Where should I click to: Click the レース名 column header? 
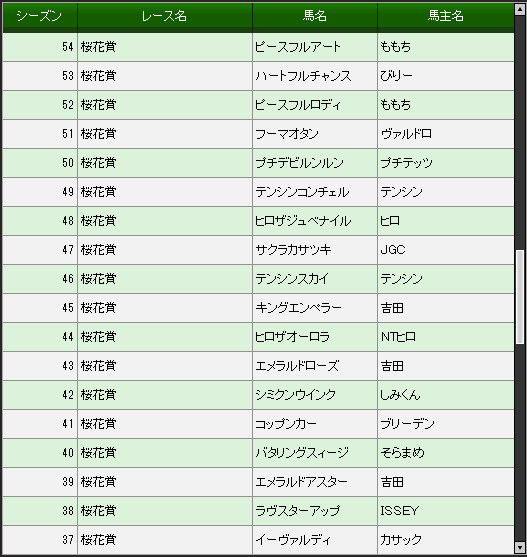pyautogui.click(x=164, y=16)
